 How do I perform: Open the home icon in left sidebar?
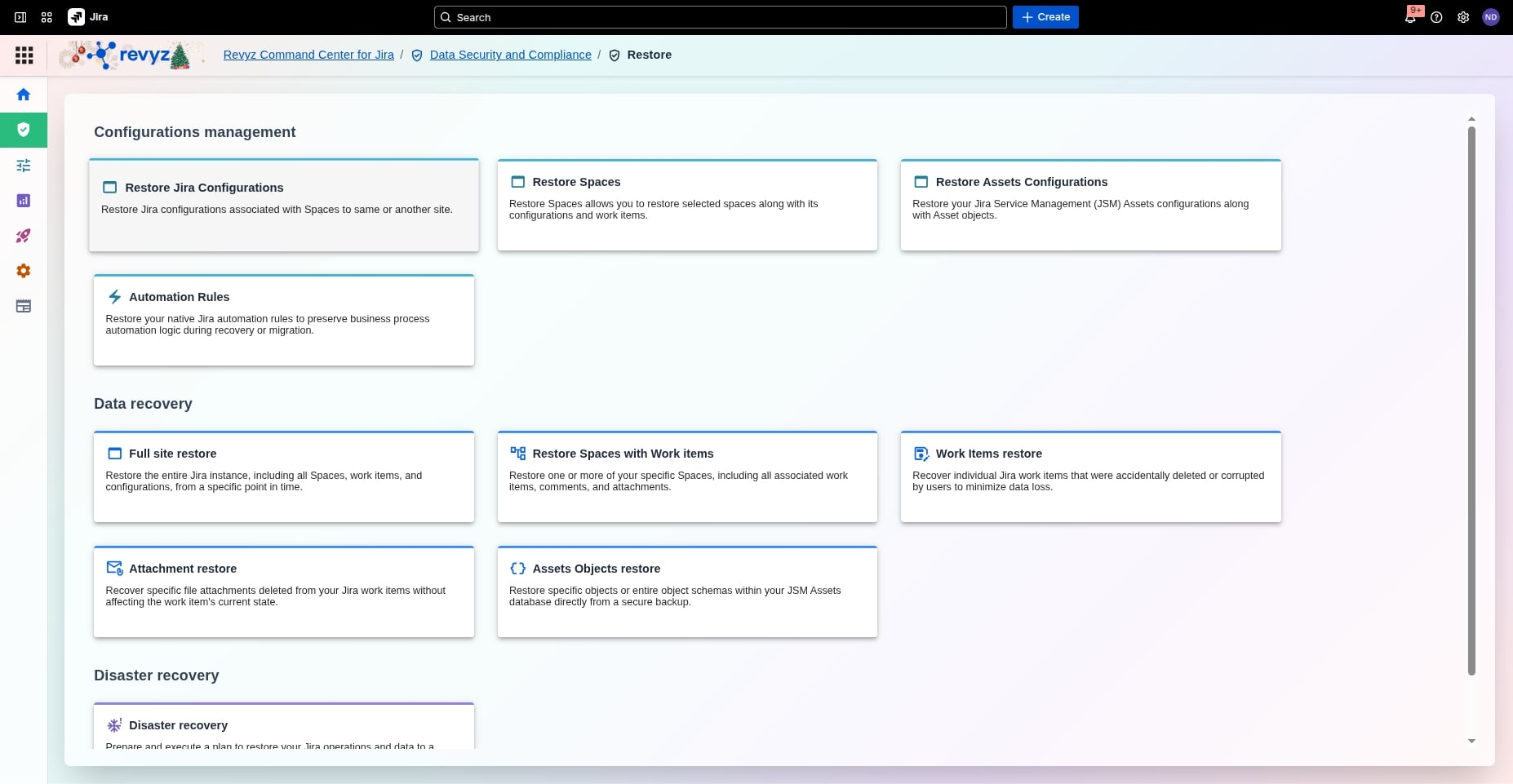[24, 95]
